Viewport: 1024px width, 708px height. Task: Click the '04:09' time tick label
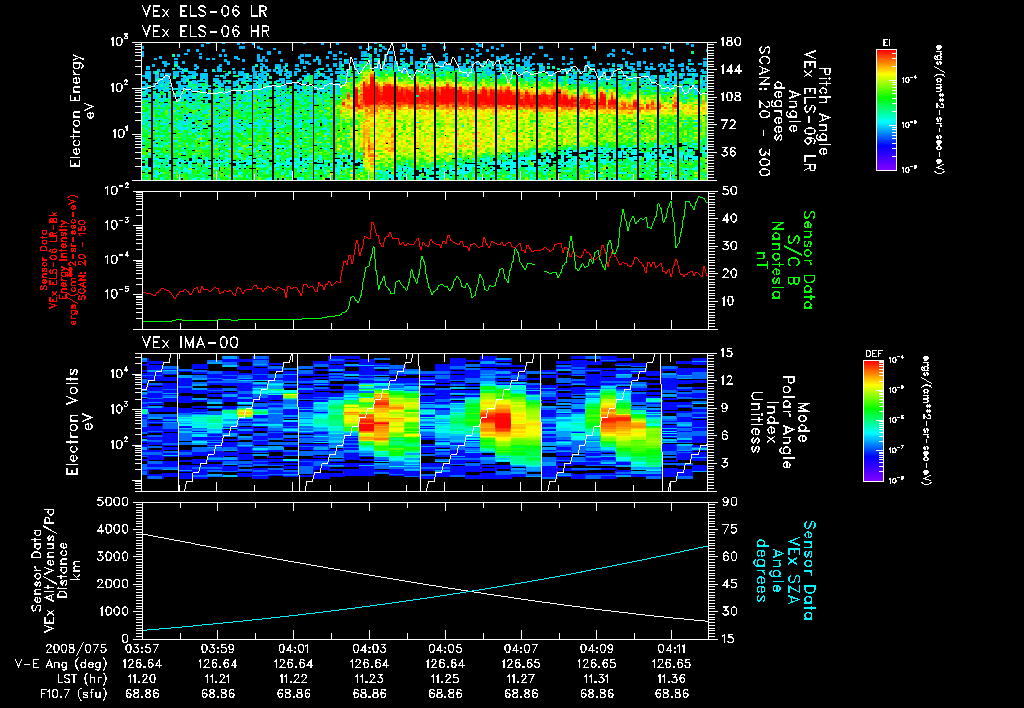596,649
